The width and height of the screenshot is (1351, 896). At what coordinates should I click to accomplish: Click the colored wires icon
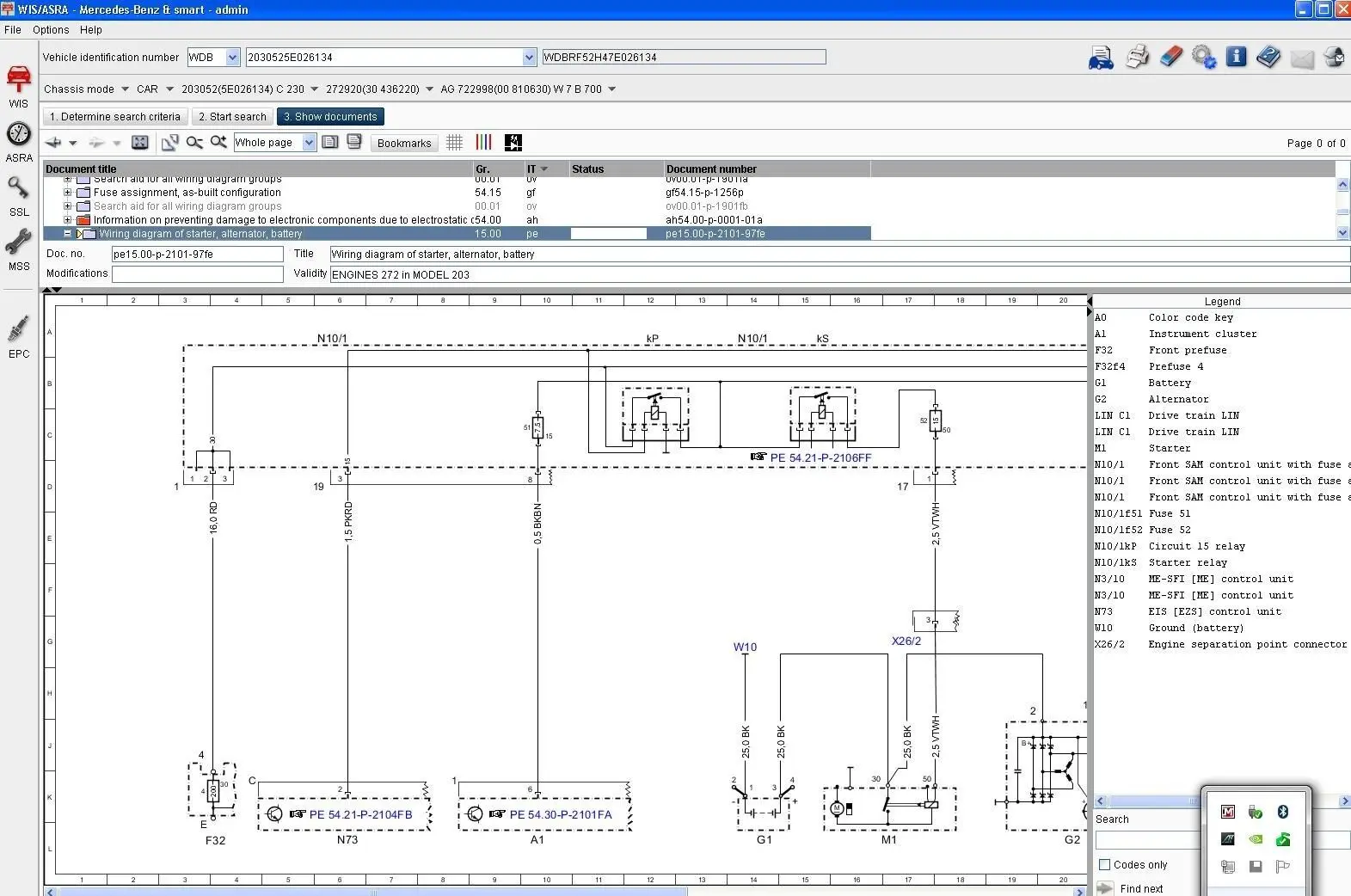(483, 143)
